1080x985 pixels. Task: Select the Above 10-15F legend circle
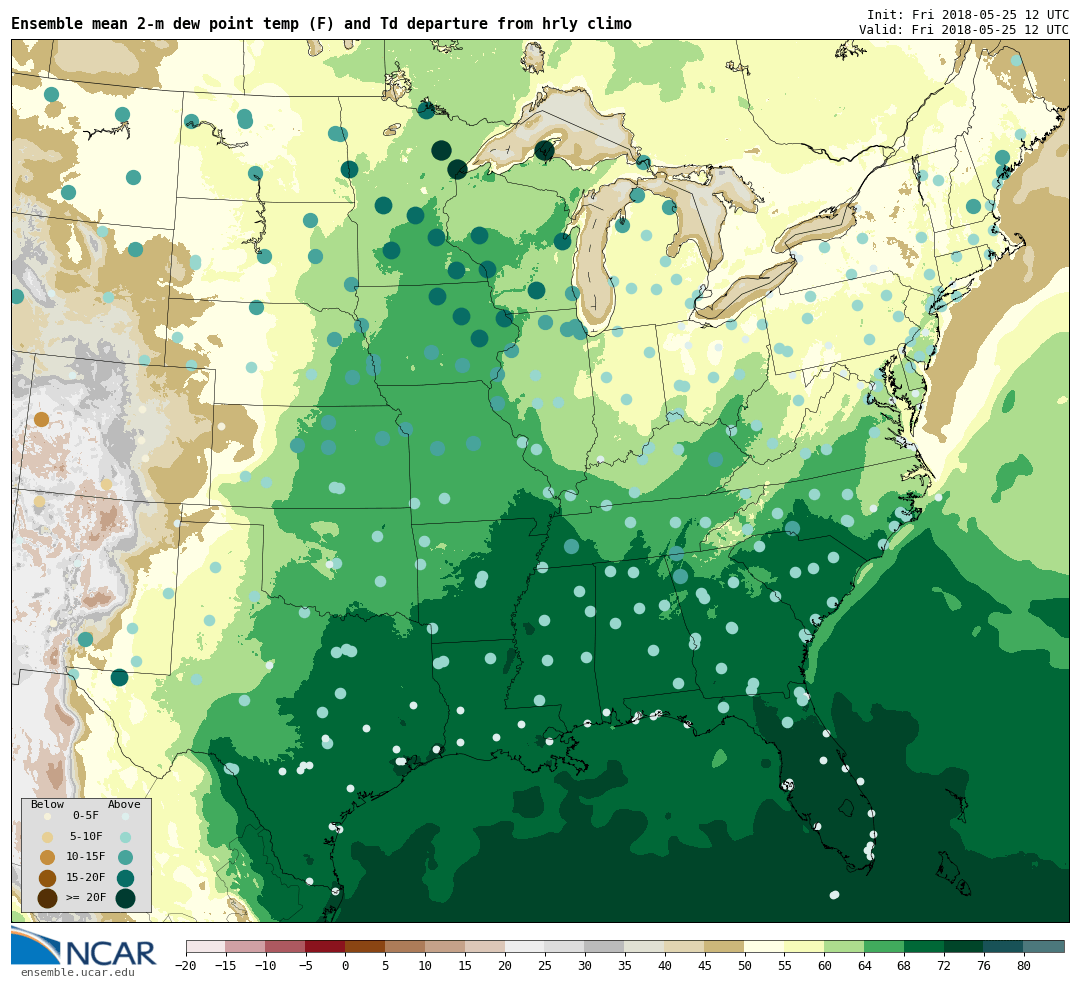point(125,858)
